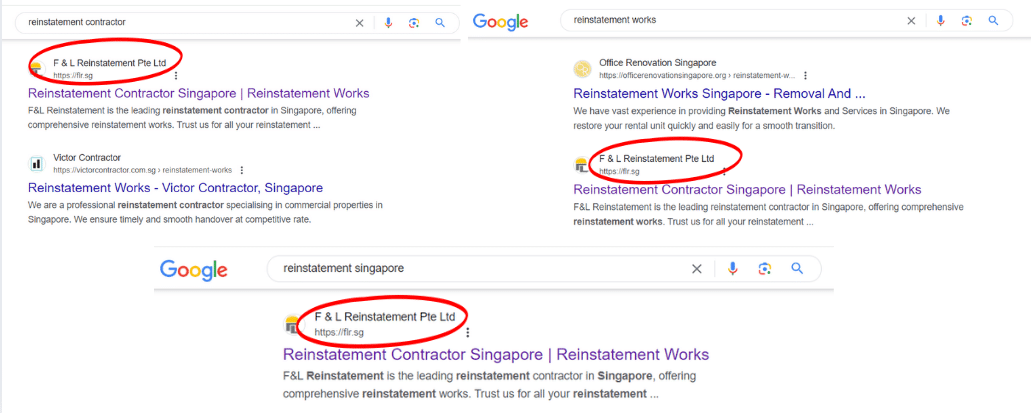1031x413 pixels.
Task: Click the magnifier icon in "reinstatement works" bar
Action: [x=993, y=21]
